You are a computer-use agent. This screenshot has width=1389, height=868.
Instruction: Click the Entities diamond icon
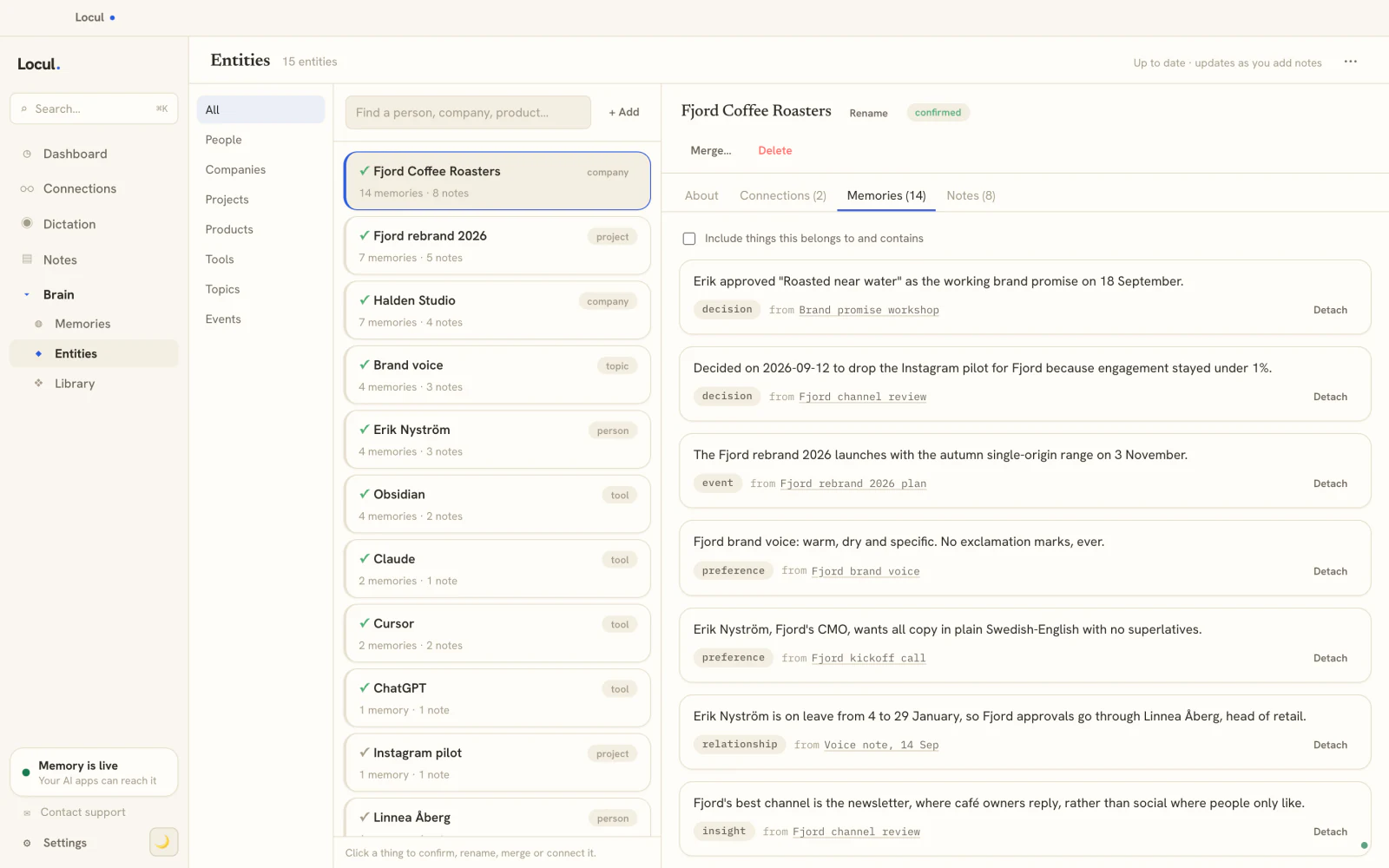click(38, 353)
